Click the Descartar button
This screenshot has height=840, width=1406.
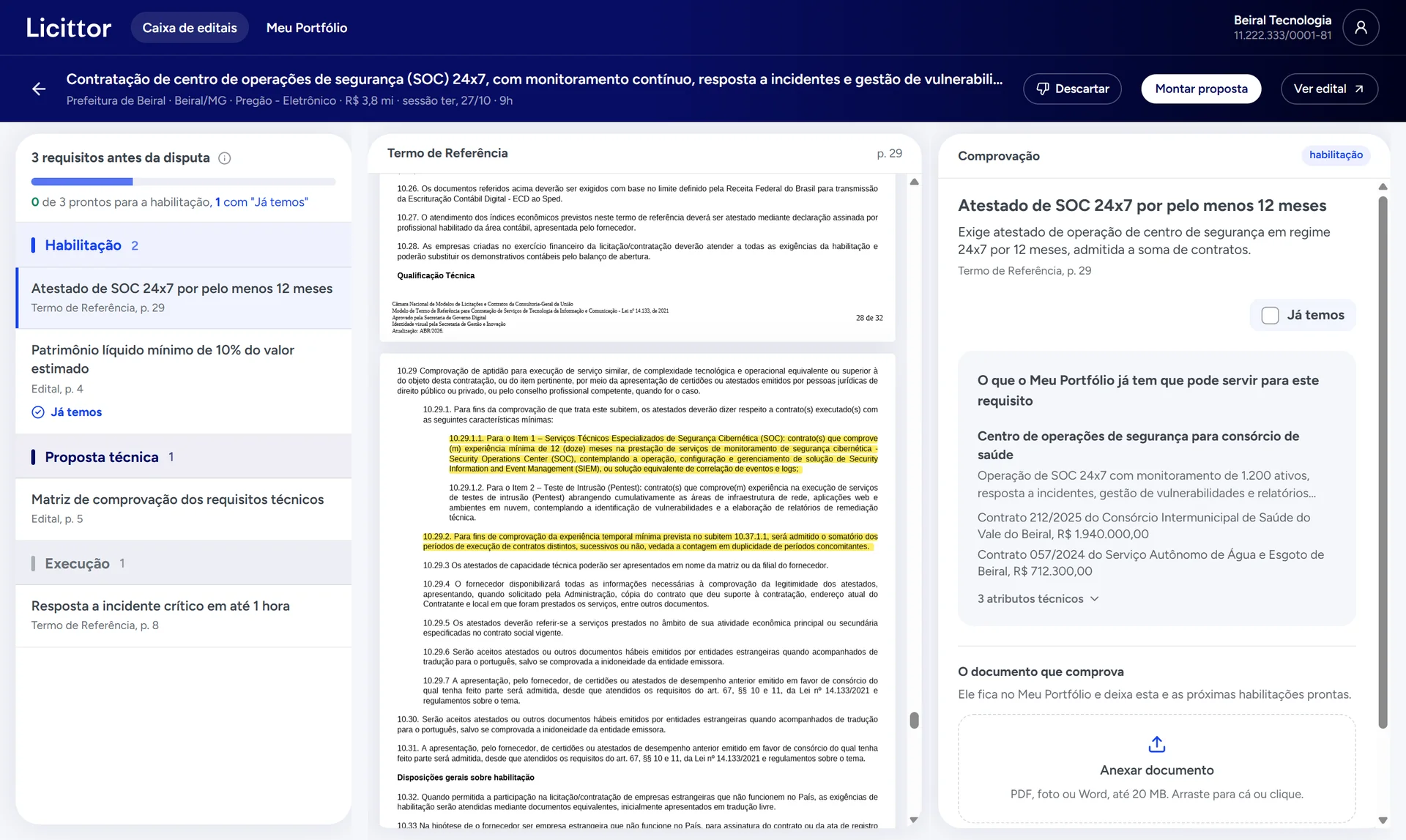tap(1072, 89)
